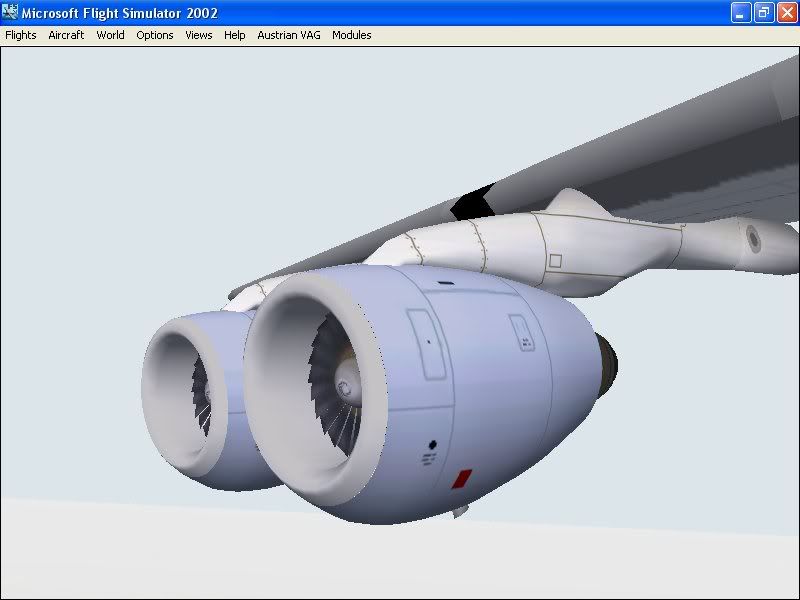Close the Flight Simulator 2002 window
This screenshot has width=800, height=600.
(x=786, y=13)
